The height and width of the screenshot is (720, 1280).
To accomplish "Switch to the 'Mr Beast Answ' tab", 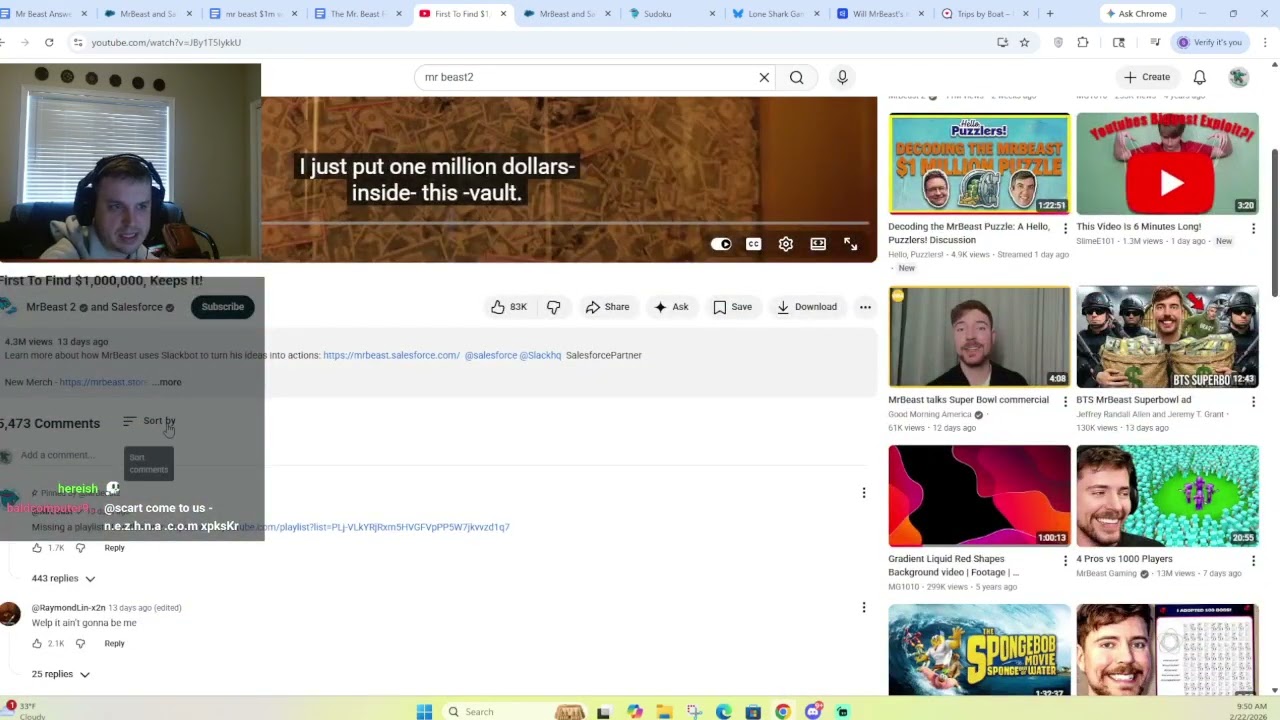I will (45, 14).
